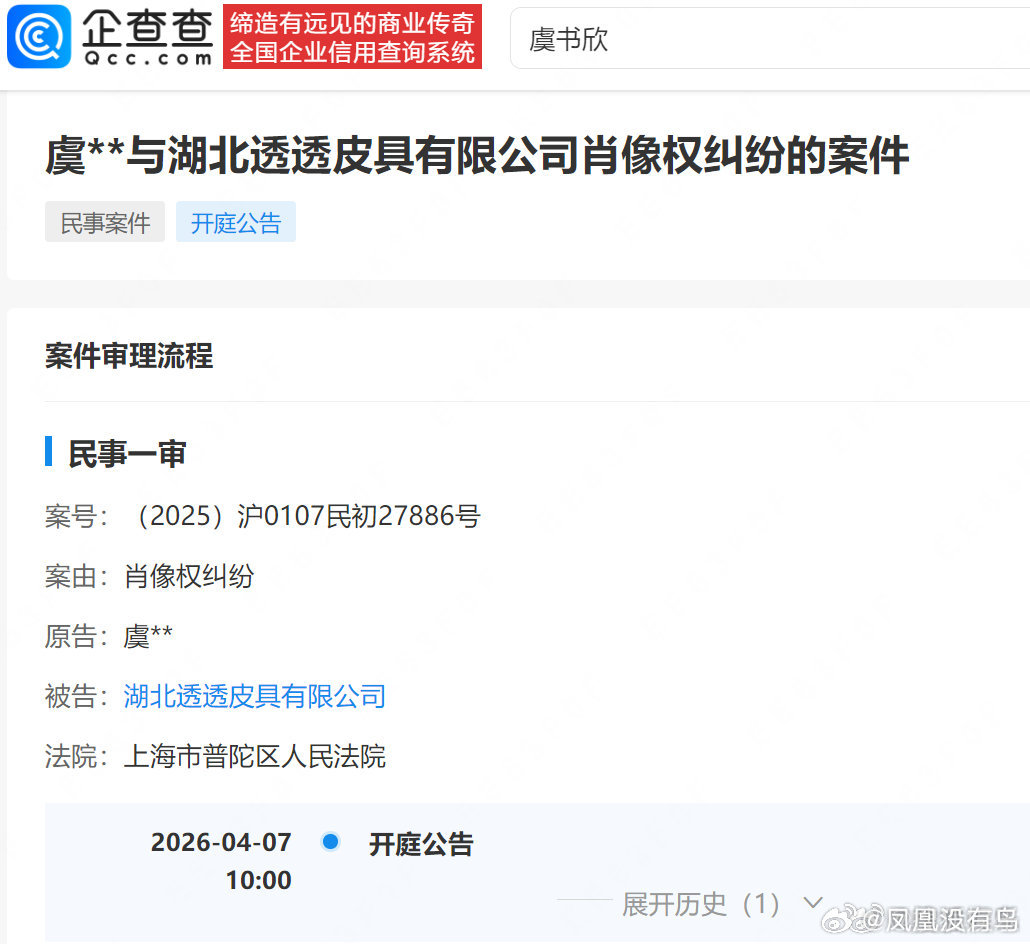Click the red 全国企业信用查询系统 banner
The height and width of the screenshot is (944, 1030).
[x=353, y=37]
